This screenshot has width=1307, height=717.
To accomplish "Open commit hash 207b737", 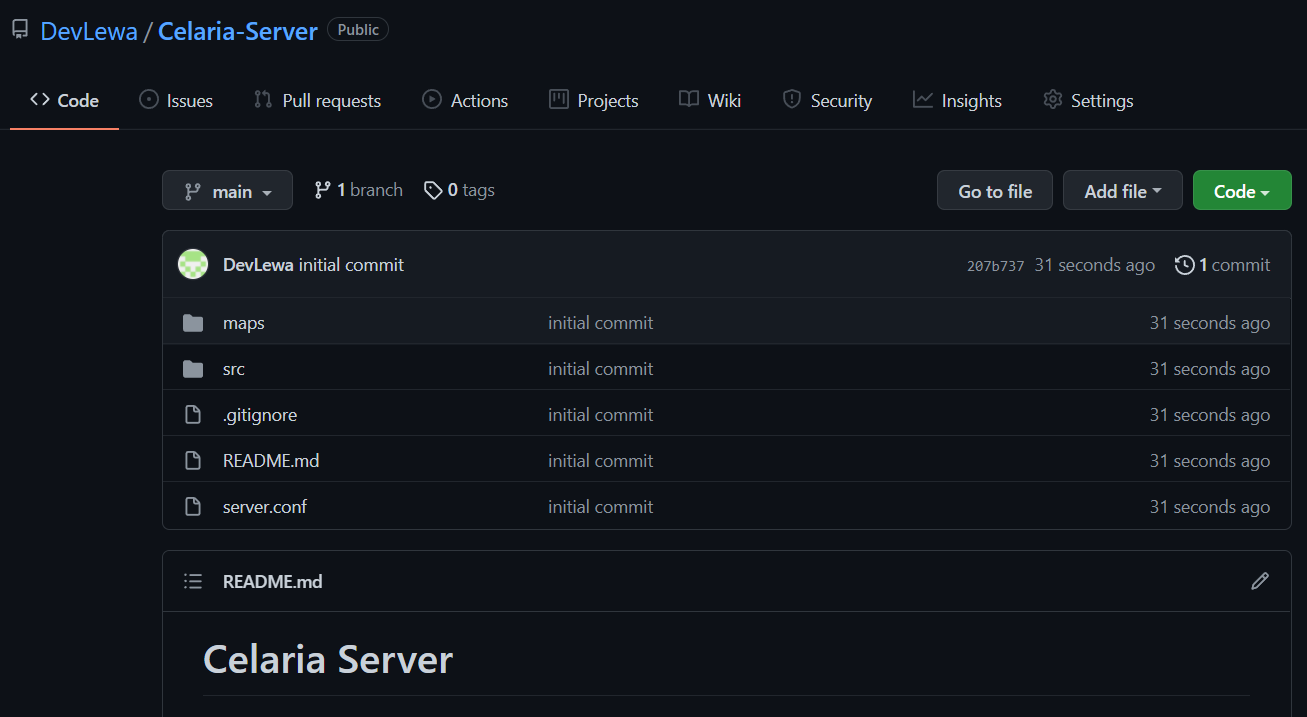I will pos(995,266).
